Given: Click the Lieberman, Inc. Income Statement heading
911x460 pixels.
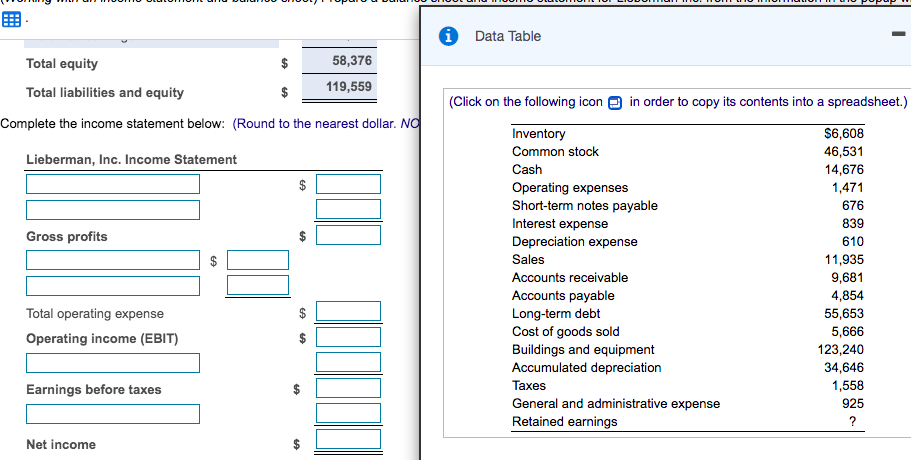Looking at the screenshot, I should pos(131,160).
